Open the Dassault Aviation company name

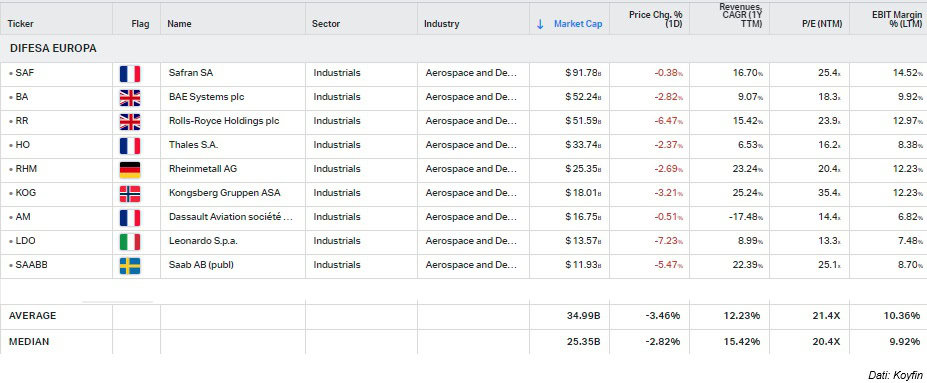click(x=231, y=217)
